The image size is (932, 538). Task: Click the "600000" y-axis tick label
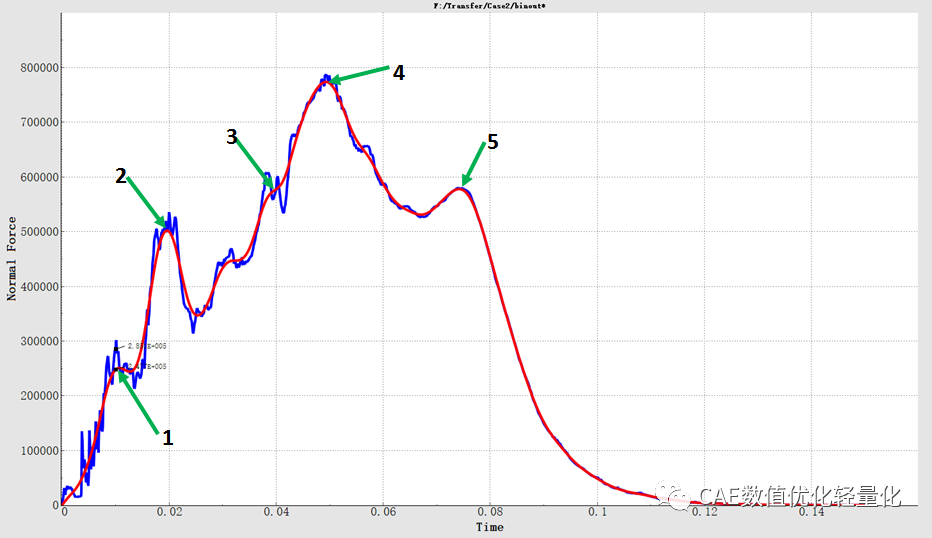pos(40,177)
